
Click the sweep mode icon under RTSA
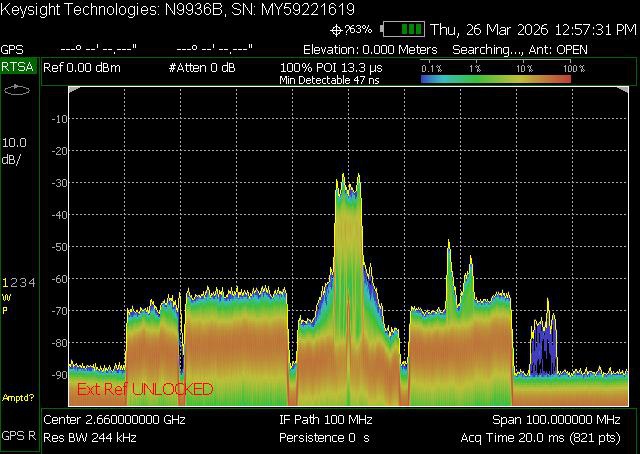point(17,91)
